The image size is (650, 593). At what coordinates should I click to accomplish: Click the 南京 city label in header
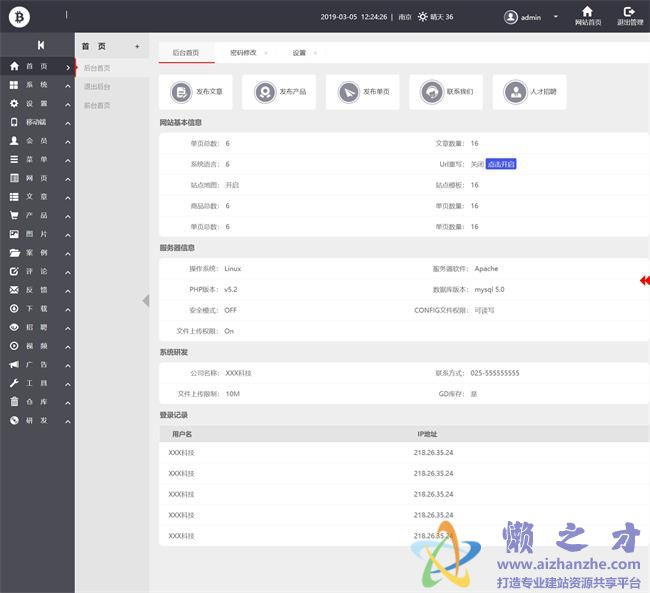[x=405, y=17]
